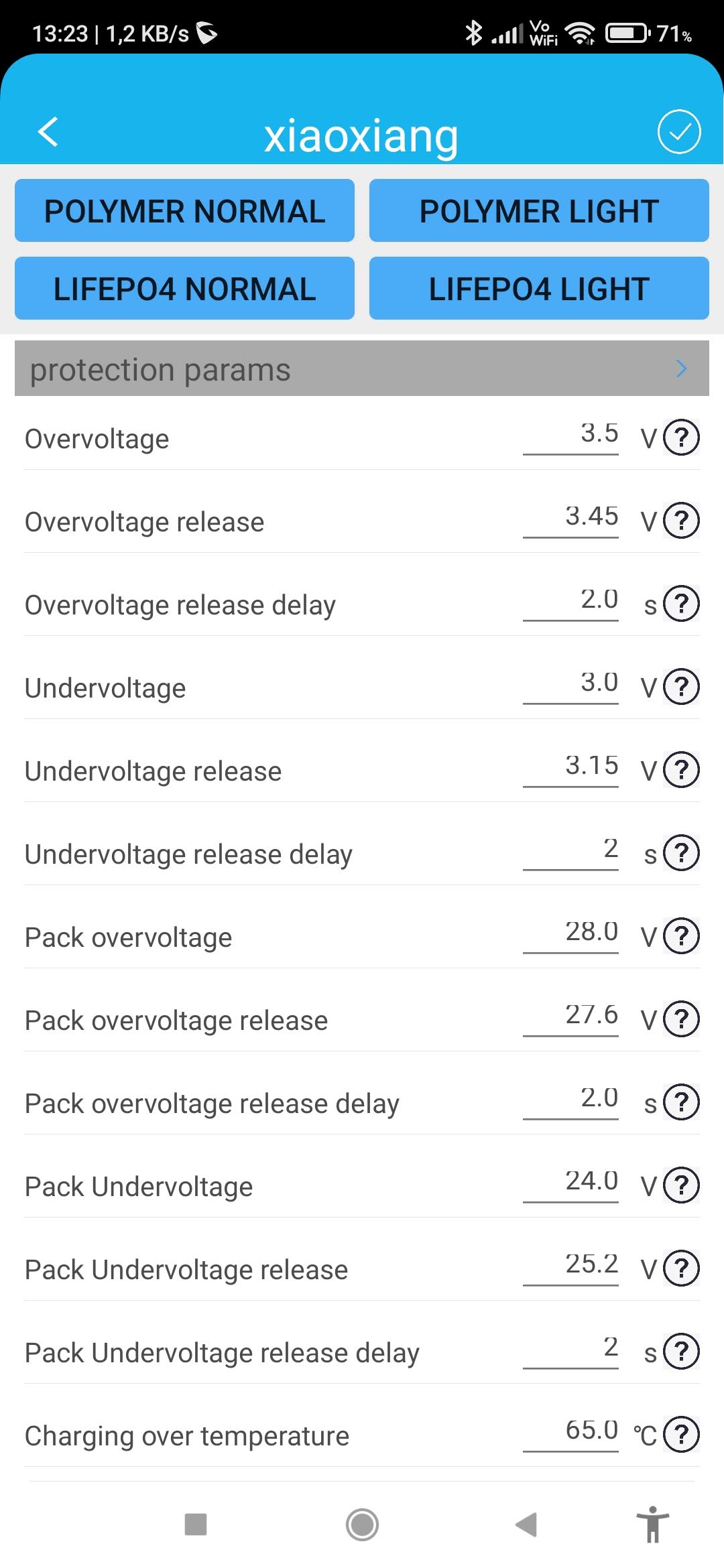Edit the Pack Undervoltage value field
The height and width of the screenshot is (1568, 724).
click(571, 1183)
